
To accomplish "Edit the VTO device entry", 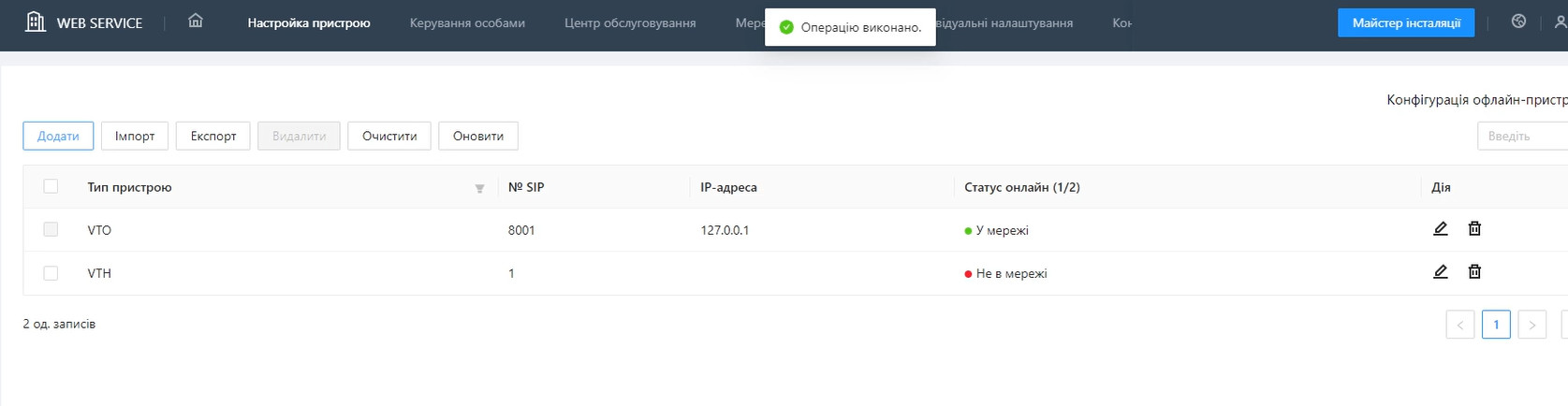I will pos(1440,229).
